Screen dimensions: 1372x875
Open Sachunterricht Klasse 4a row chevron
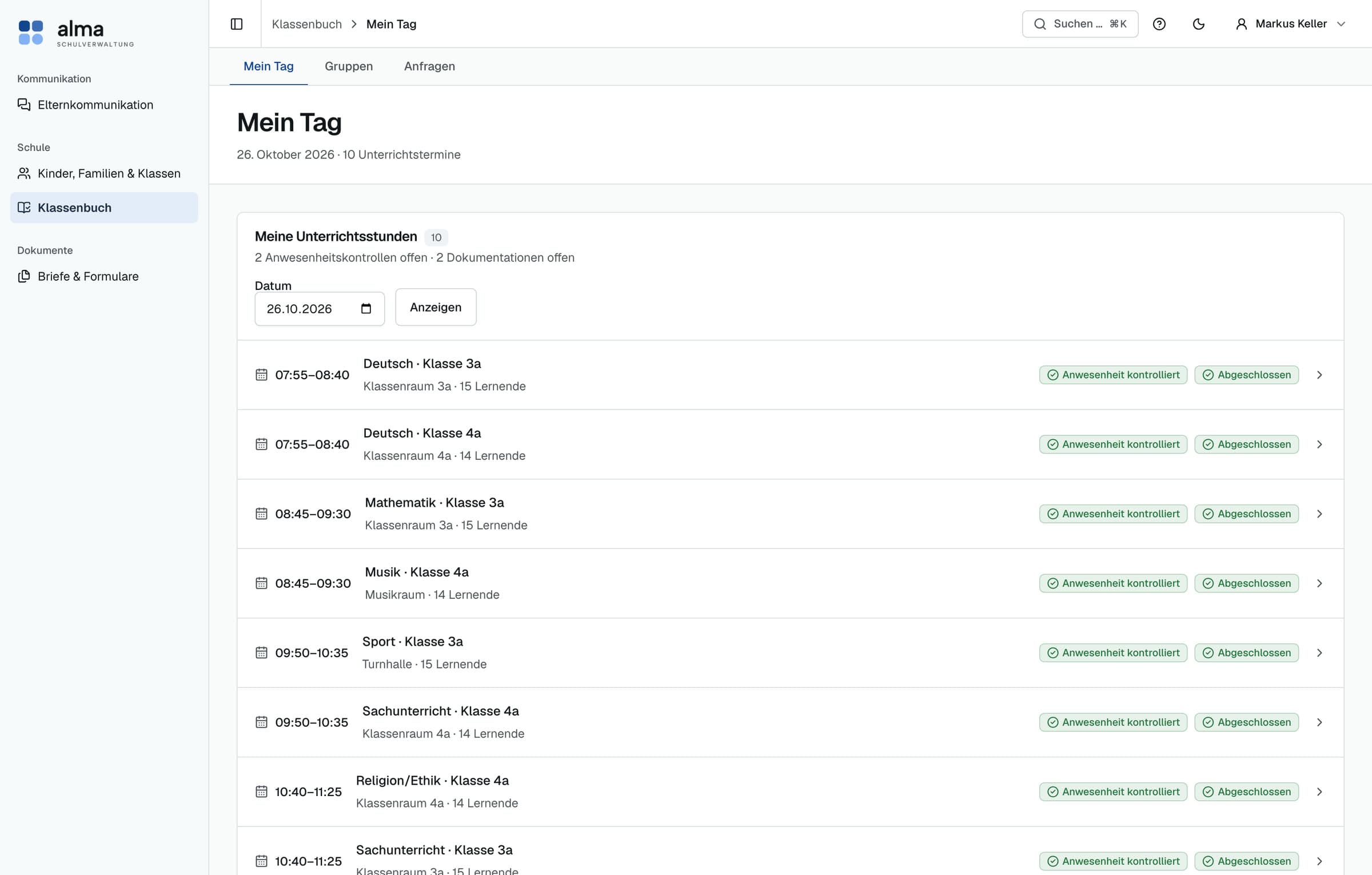click(1319, 722)
